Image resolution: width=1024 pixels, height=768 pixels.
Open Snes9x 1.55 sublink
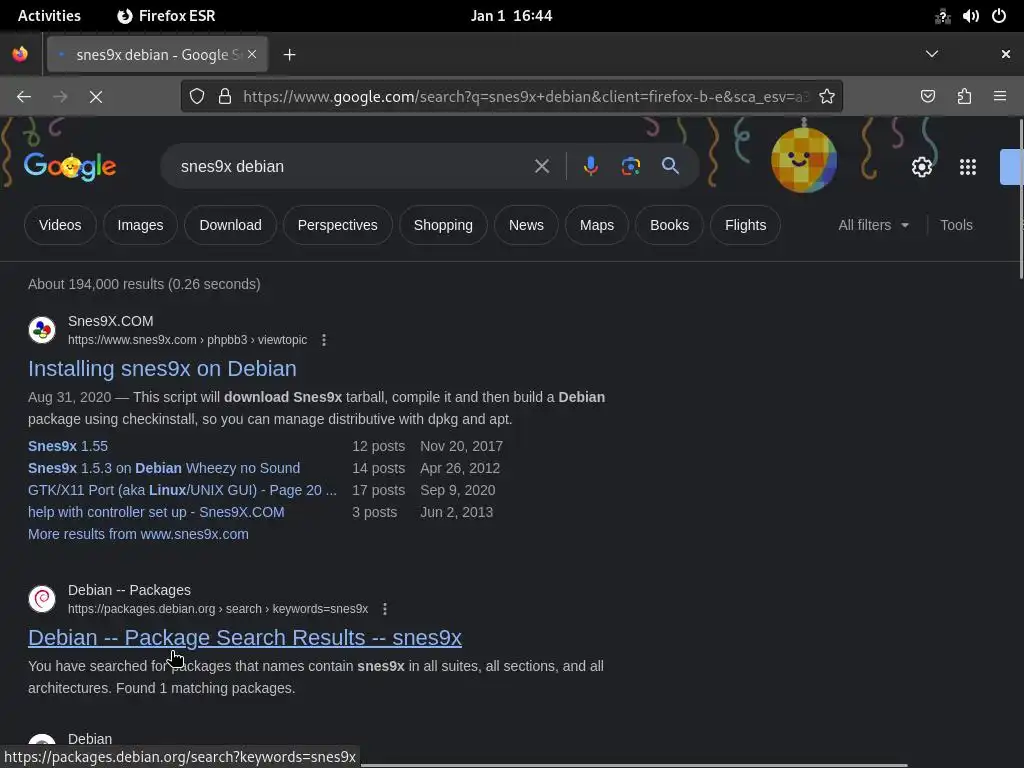68,447
